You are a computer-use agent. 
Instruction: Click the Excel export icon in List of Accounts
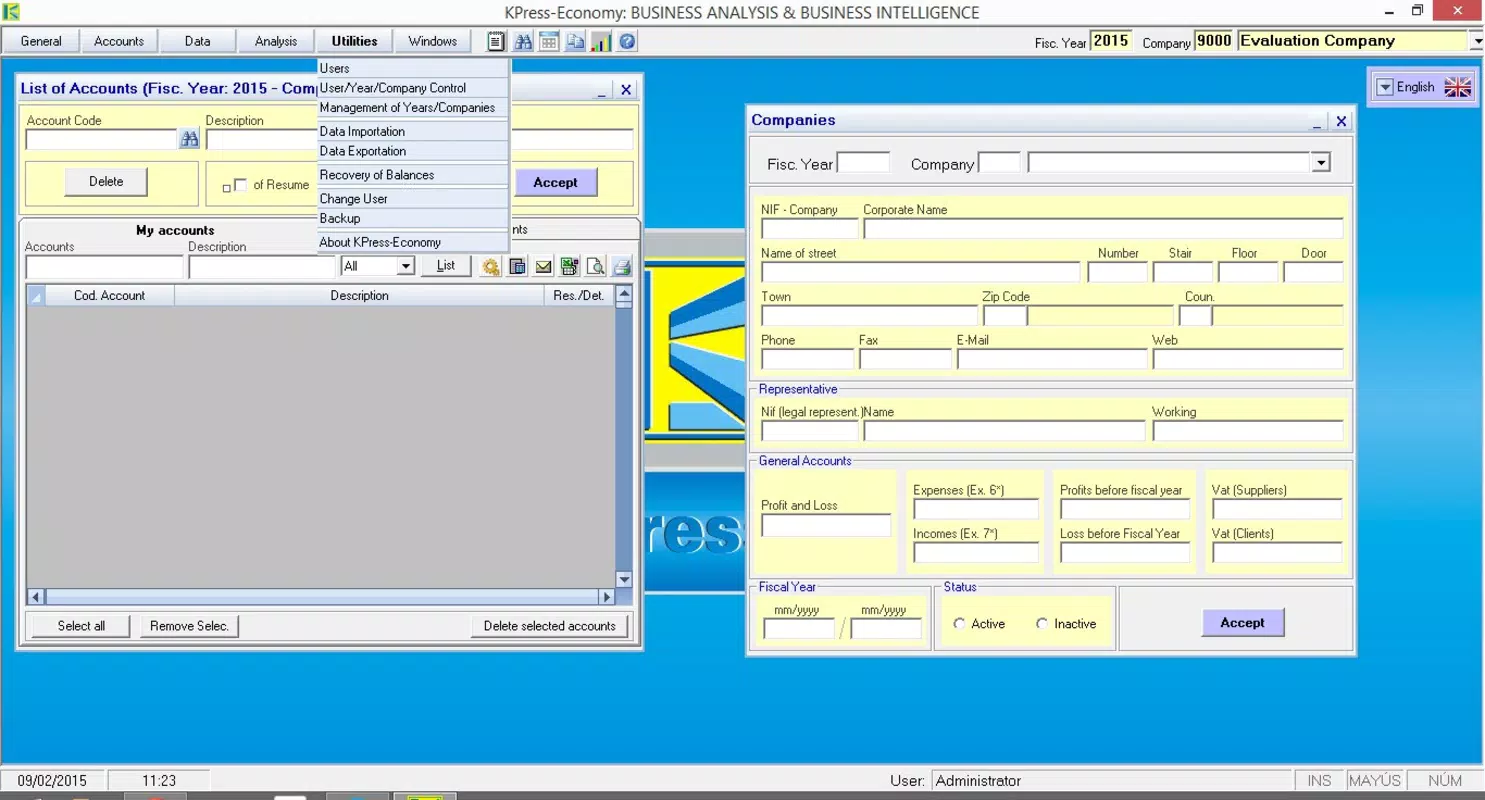click(x=569, y=267)
